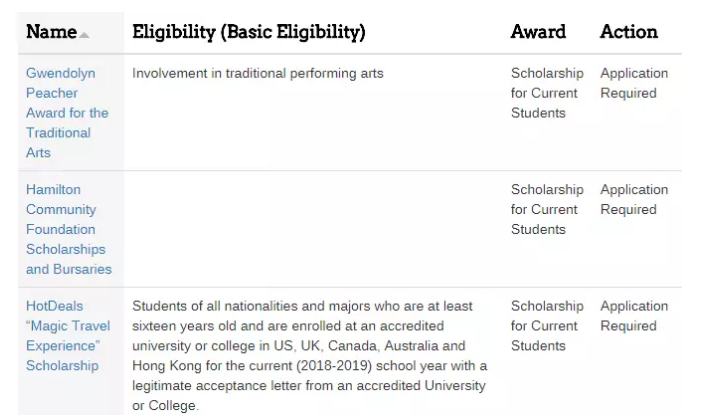Click the Award cell in Hamilton Community row
The width and height of the screenshot is (701, 420).
(x=546, y=209)
